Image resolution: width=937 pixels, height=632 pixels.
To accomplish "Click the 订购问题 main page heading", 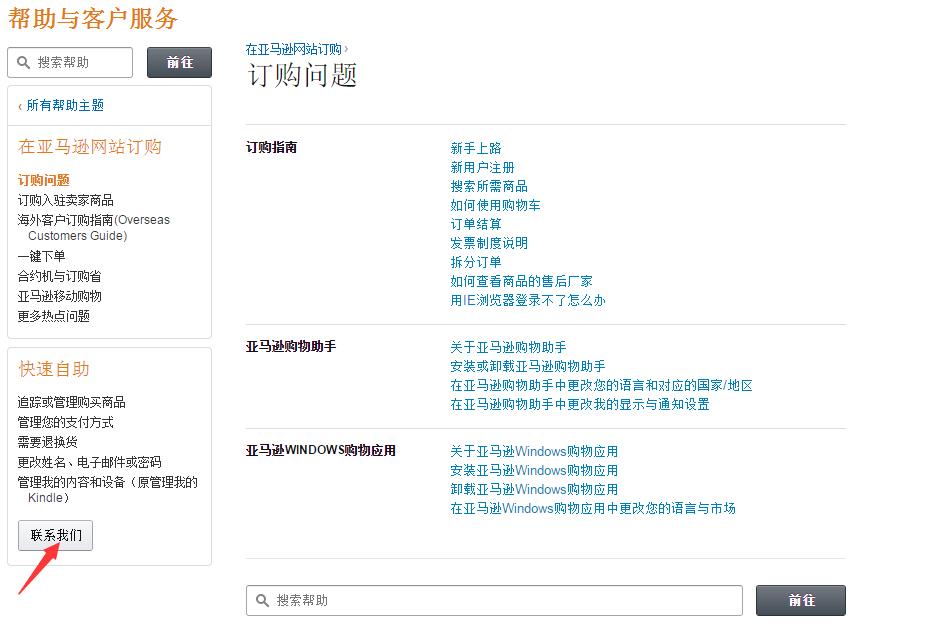I will (x=302, y=75).
